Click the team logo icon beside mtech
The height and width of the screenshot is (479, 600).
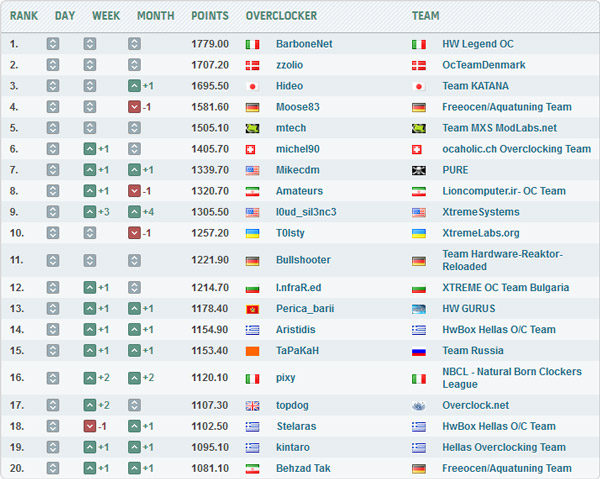pos(252,129)
